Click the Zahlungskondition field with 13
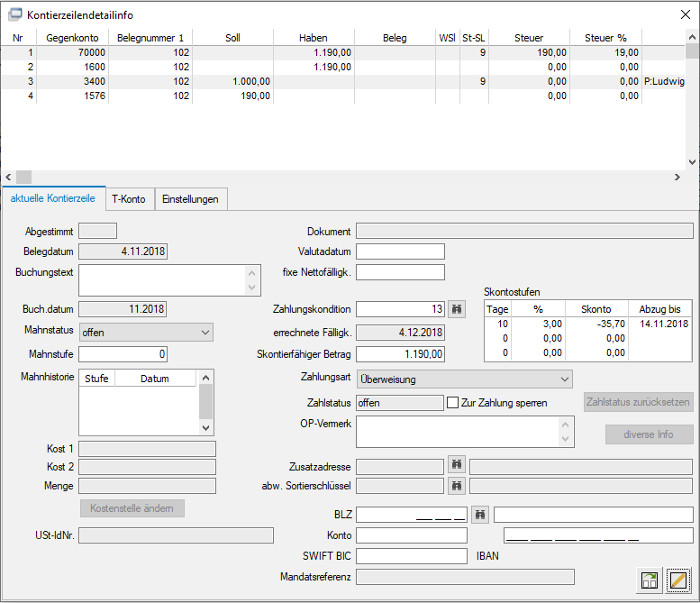Image resolution: width=700 pixels, height=603 pixels. click(400, 309)
